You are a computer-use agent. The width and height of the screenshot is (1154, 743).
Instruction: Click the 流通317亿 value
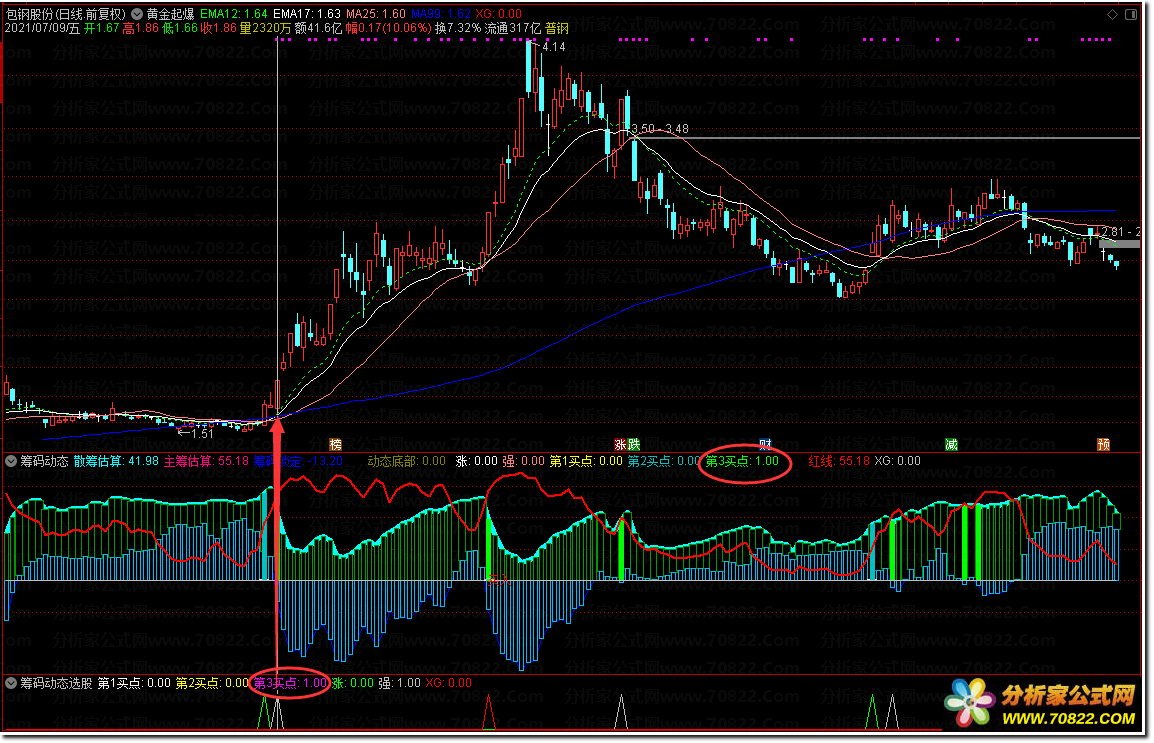pyautogui.click(x=513, y=28)
